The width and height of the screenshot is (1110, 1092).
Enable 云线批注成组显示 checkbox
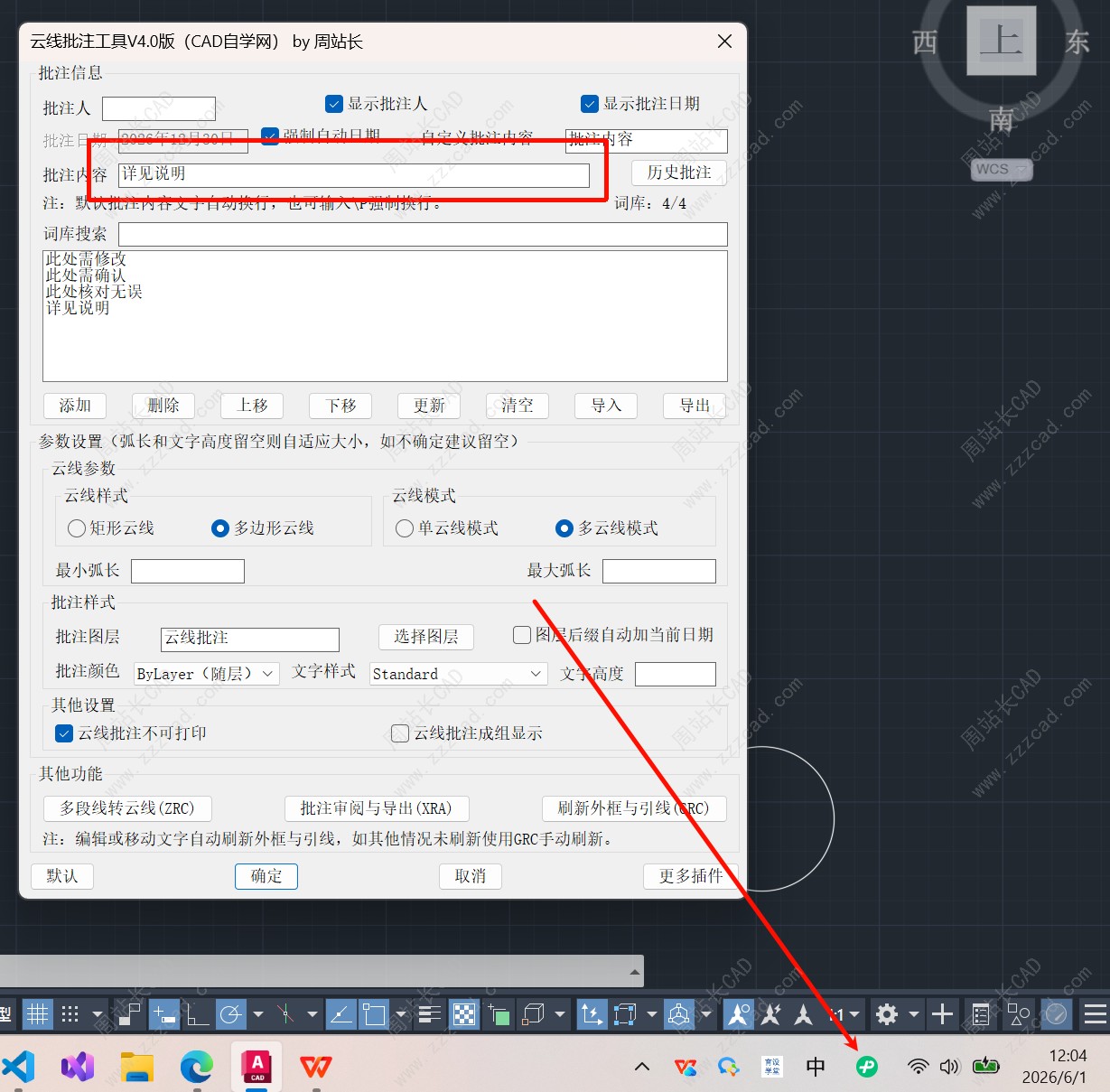click(400, 733)
